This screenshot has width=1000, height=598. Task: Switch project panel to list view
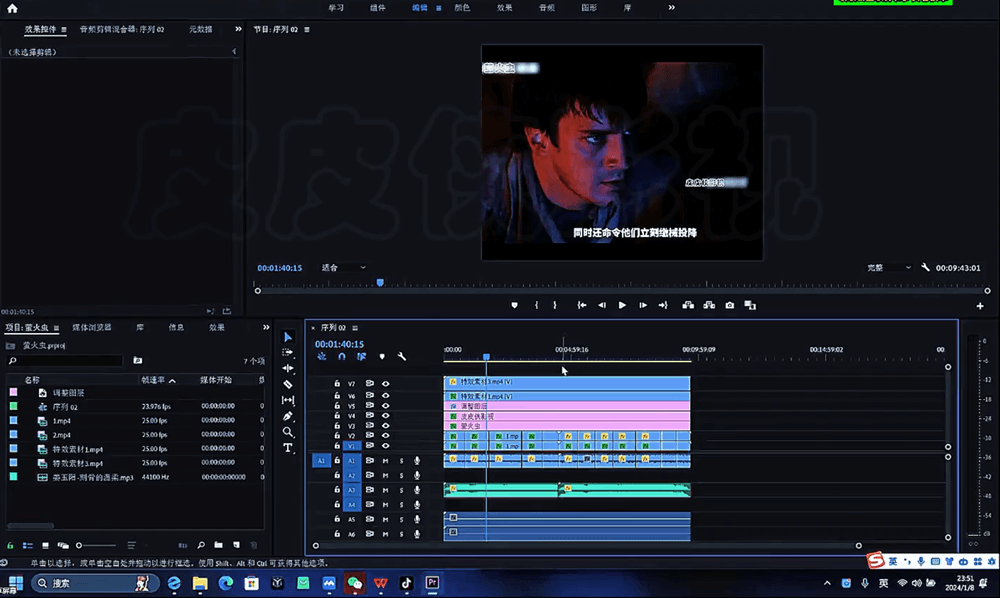coord(27,546)
